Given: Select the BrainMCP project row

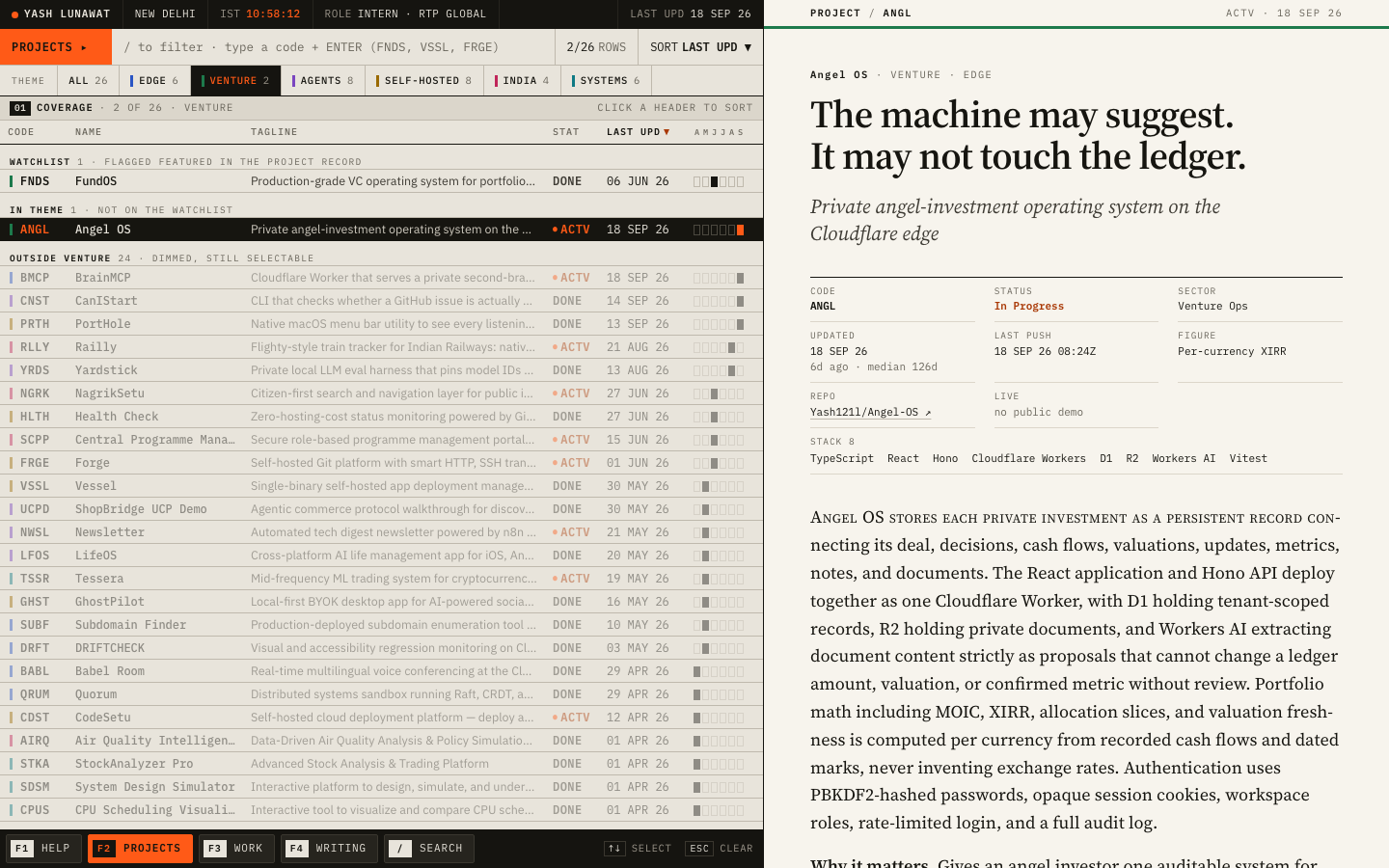Looking at the screenshot, I should click(381, 278).
